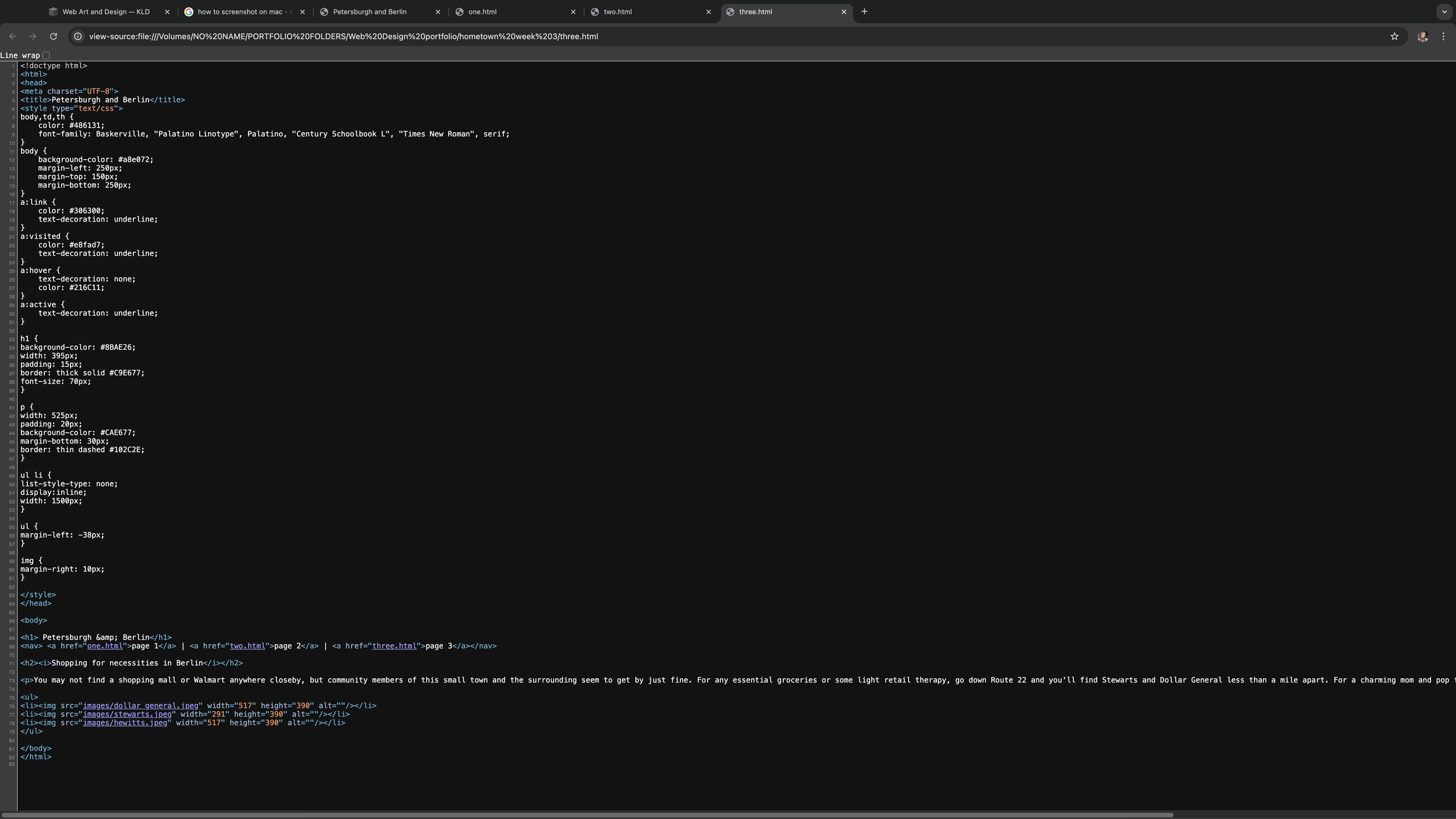Screen dimensions: 1456x819
Task: Open a new tab with the plus icon
Action: pyautogui.click(x=864, y=11)
